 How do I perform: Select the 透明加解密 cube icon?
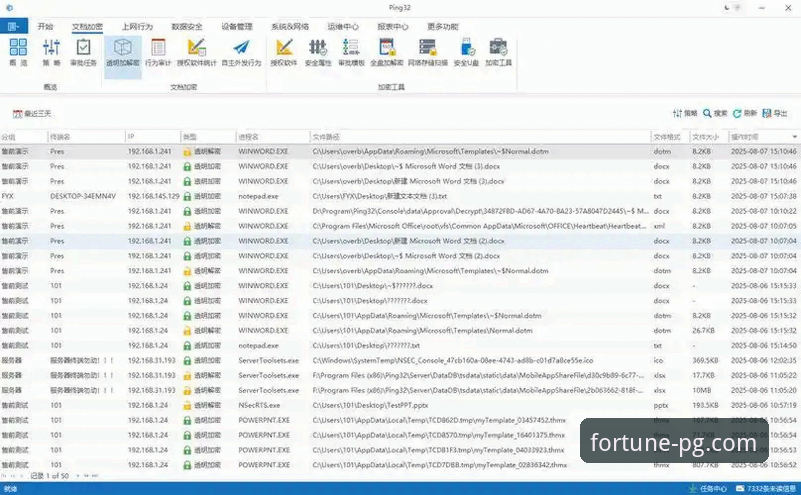coord(123,51)
